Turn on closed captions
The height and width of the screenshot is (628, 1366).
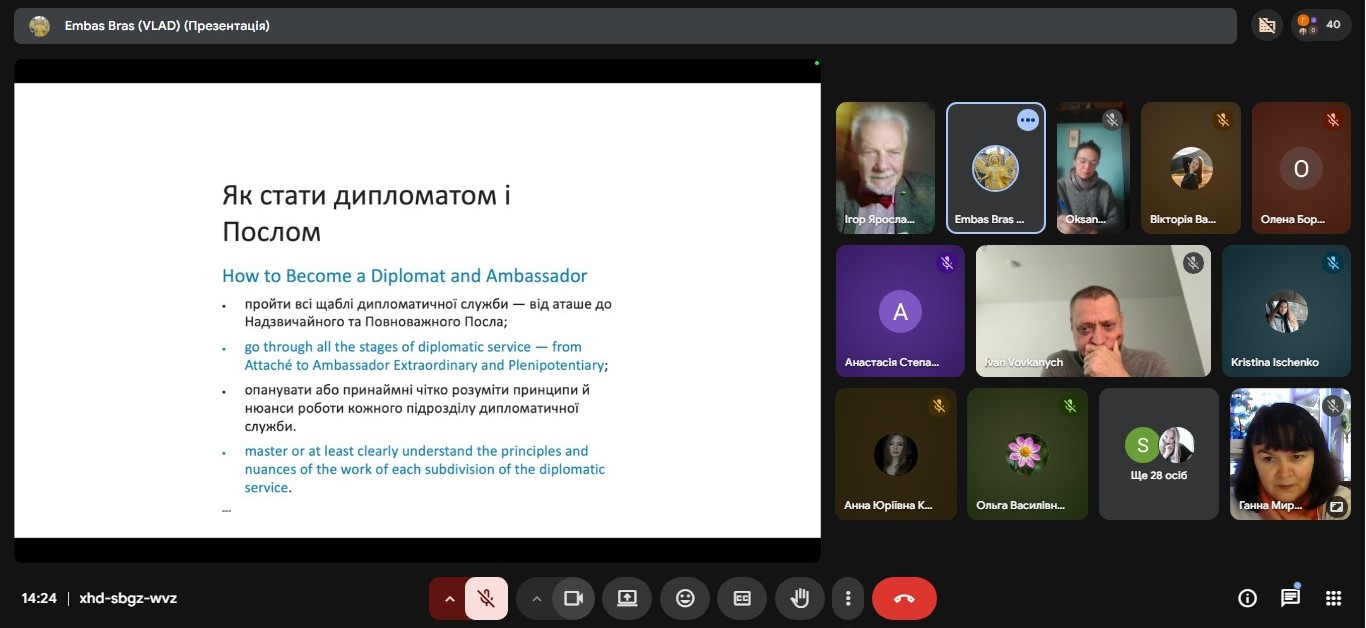point(742,598)
